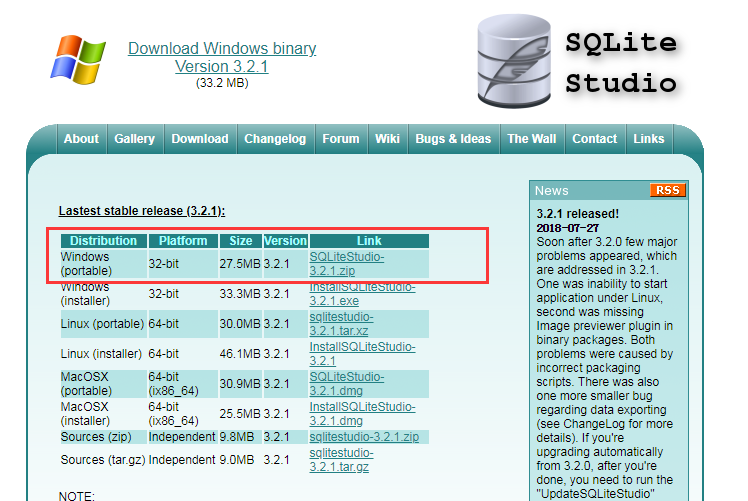Download sqlitestudio-3.2.1.zip sources
This screenshot has width=748, height=501.
coord(364,437)
